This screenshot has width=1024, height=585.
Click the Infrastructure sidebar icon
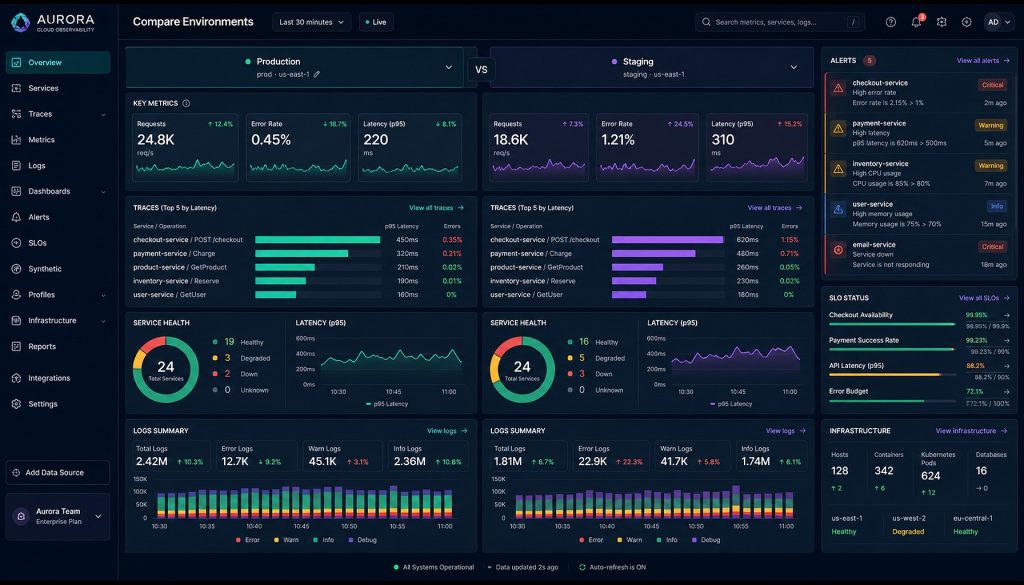[x=16, y=321]
